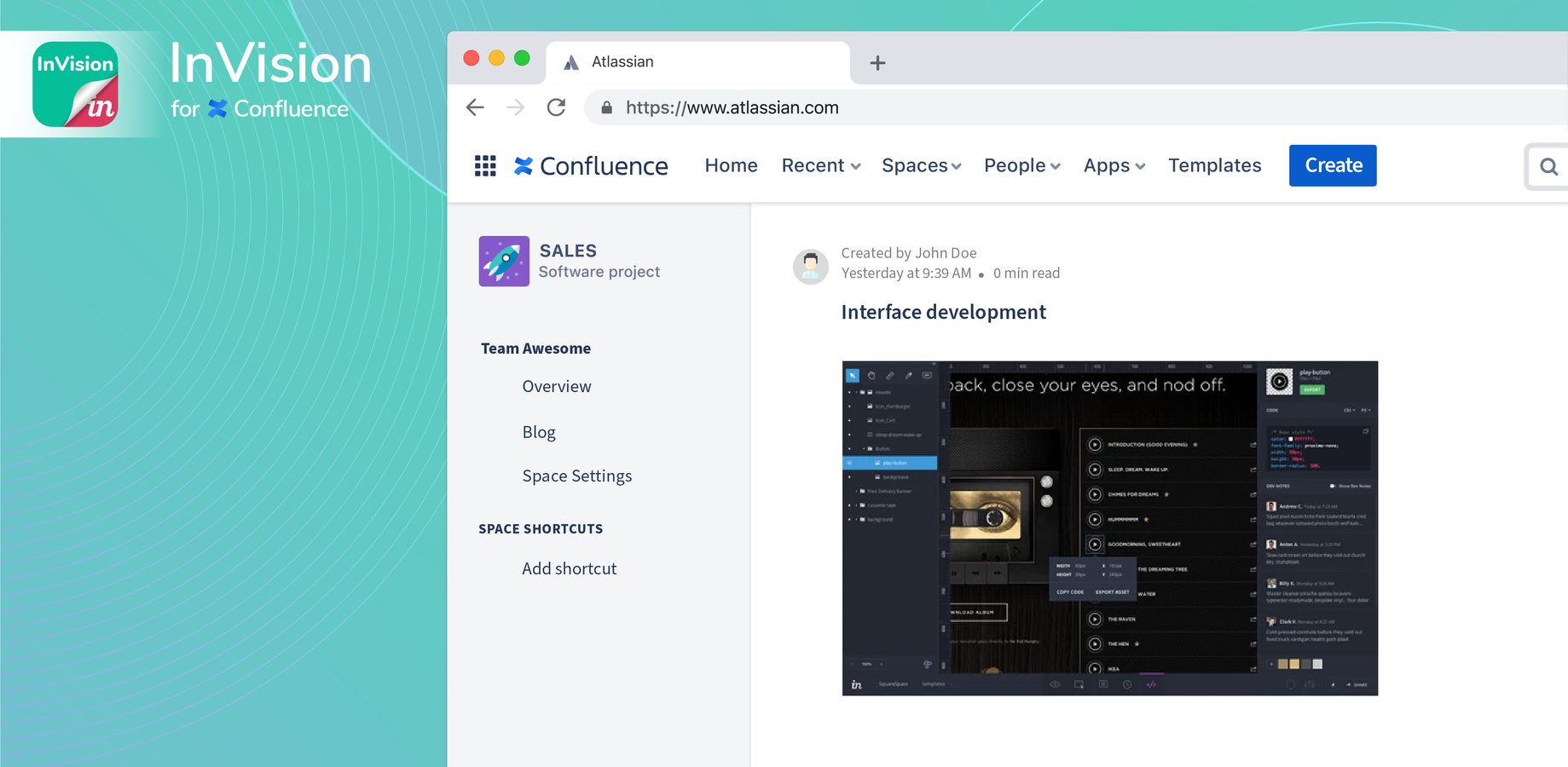Switch to the Atlassian browser tab
The image size is (1568, 767).
[697, 62]
